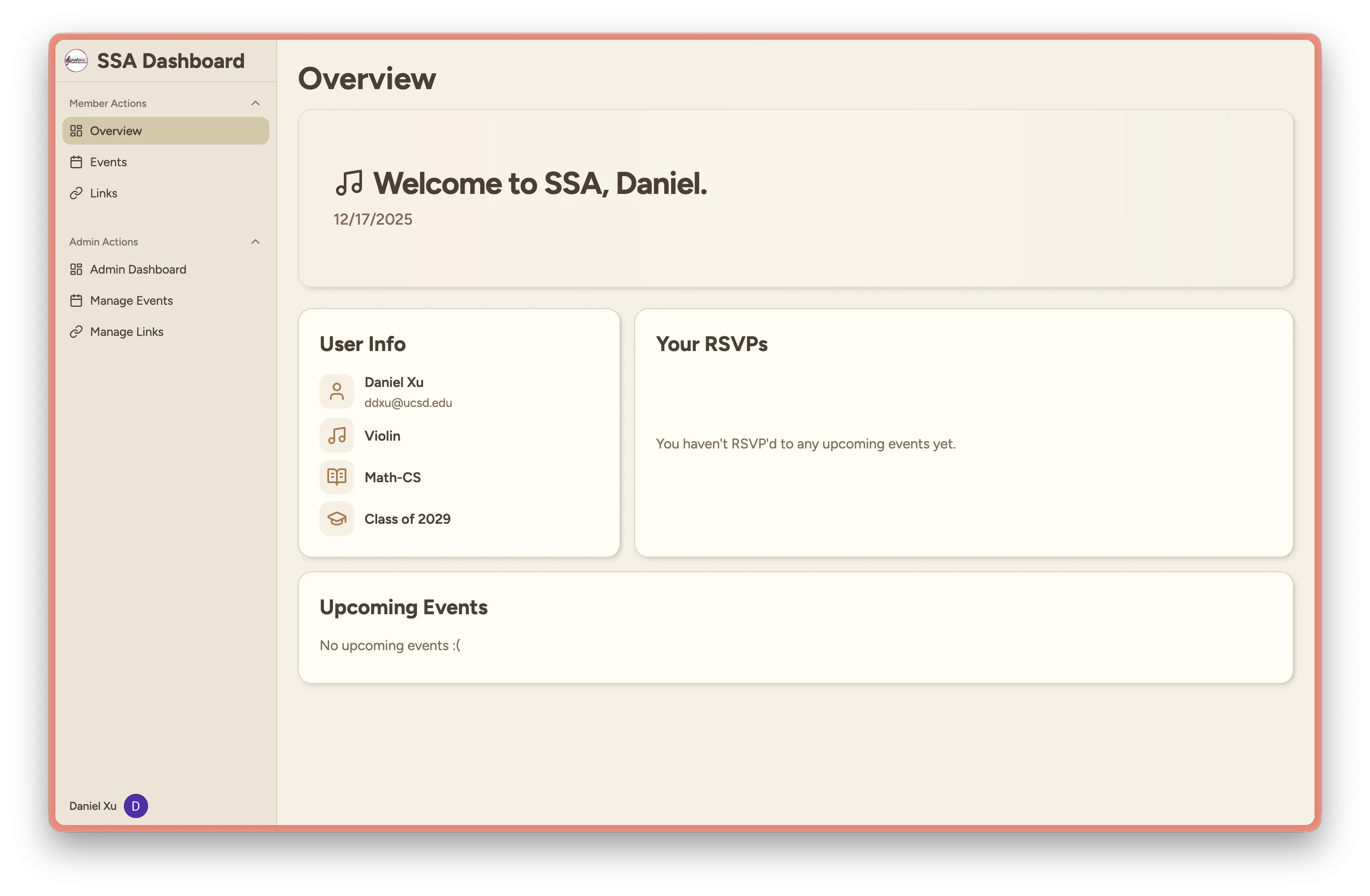Viewport: 1370px width, 896px height.
Task: Click the purple D avatar at the bottom
Action: tap(136, 806)
